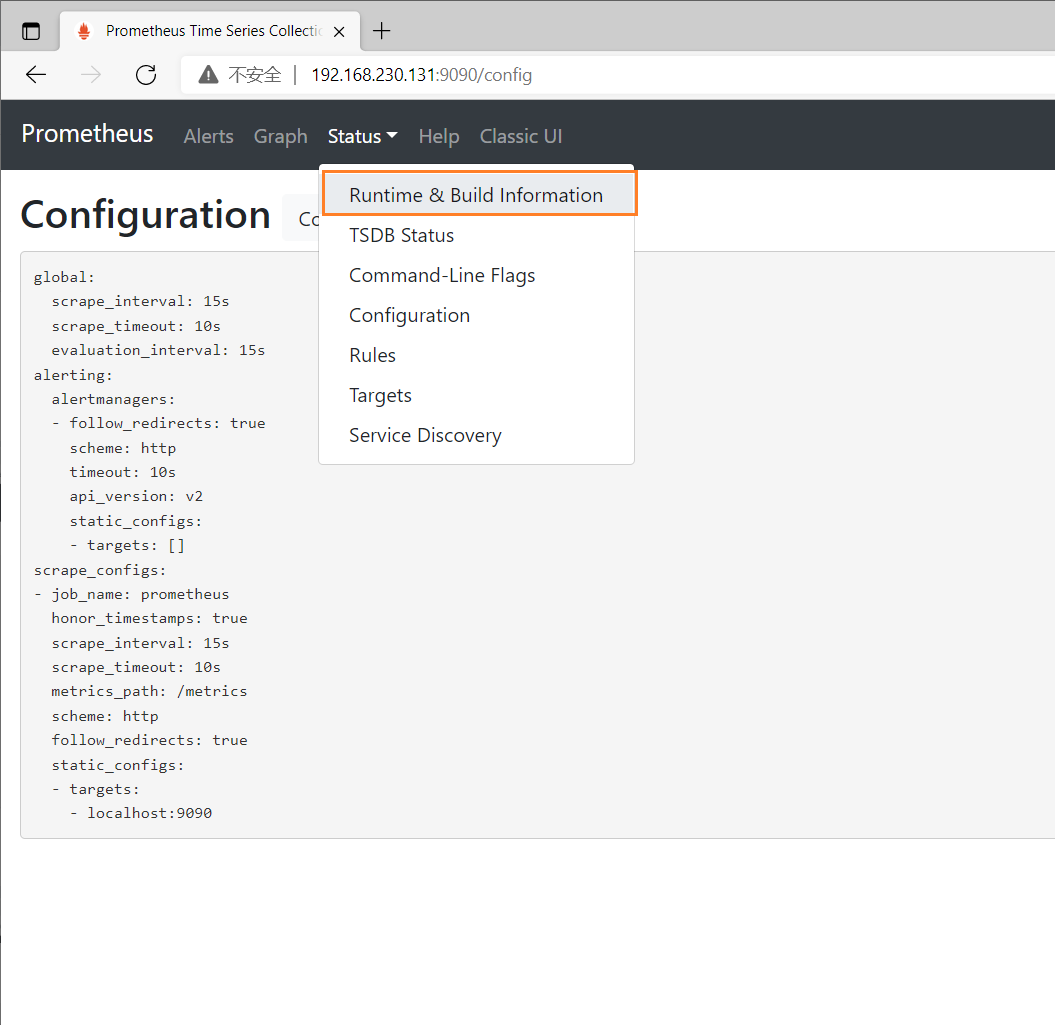
Task: Click 'metrics_path: /metrics' line
Action: coord(149,692)
